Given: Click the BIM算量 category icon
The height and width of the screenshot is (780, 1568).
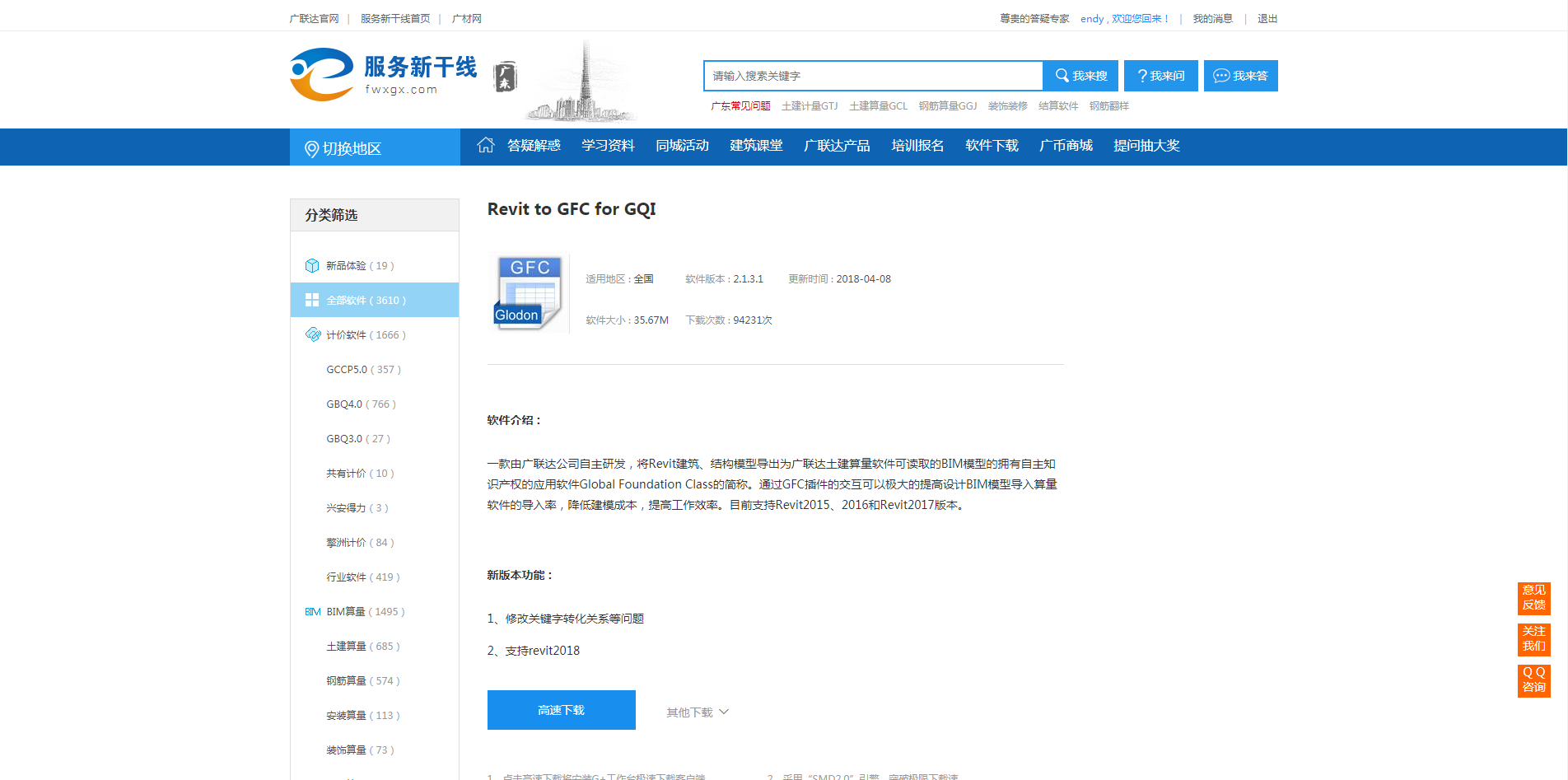Looking at the screenshot, I should [x=313, y=612].
